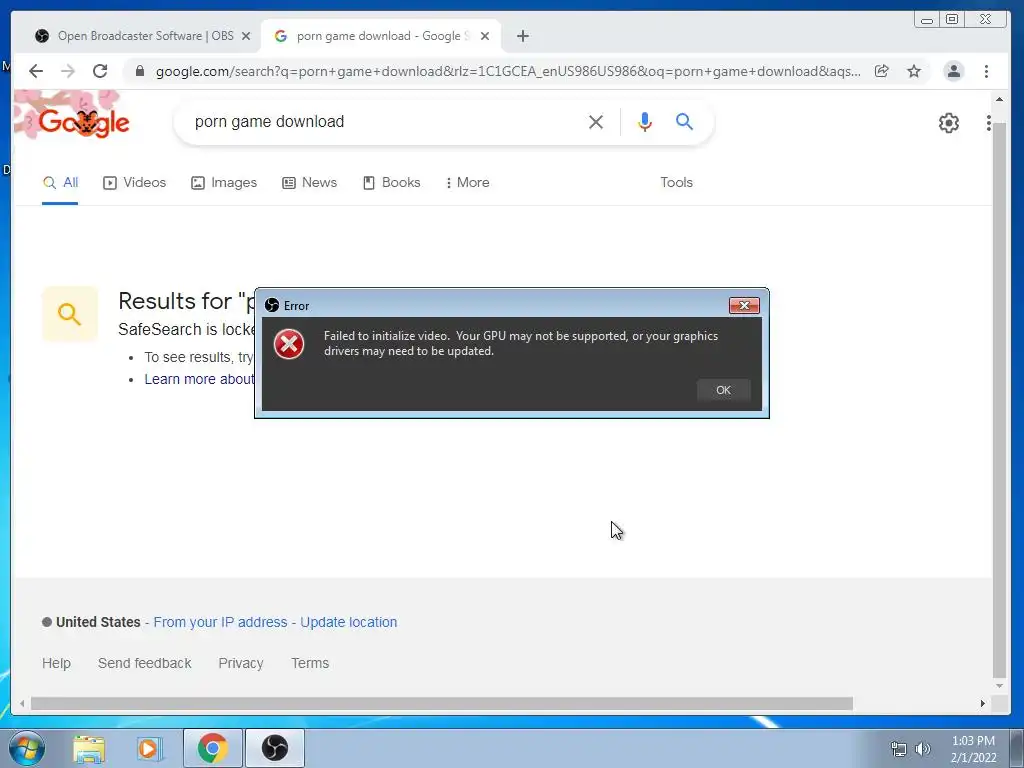Share this page icon in address bar
This screenshot has width=1024, height=768.
[882, 71]
